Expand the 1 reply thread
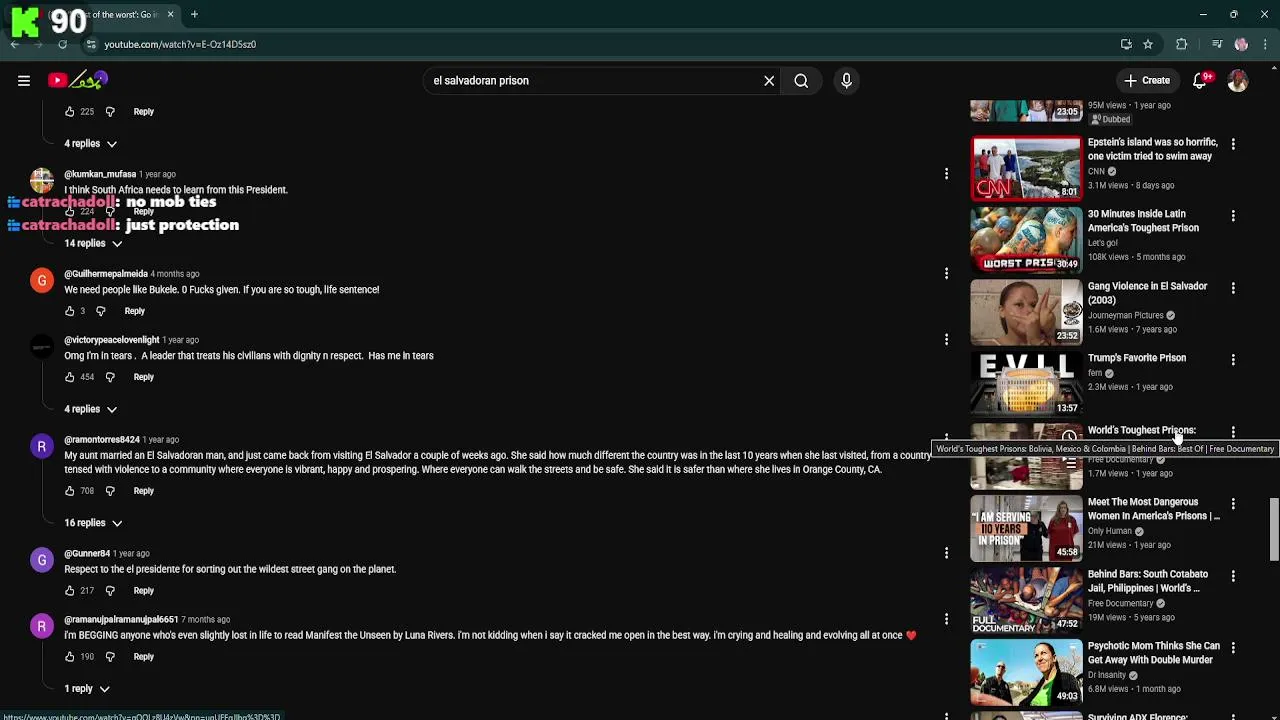This screenshot has height=720, width=1280. 86,689
